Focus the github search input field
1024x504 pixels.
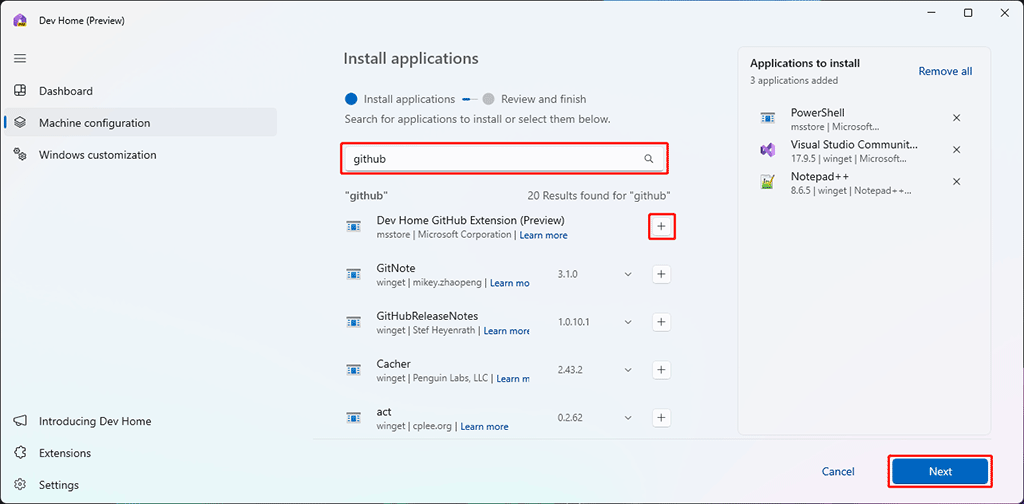point(490,159)
